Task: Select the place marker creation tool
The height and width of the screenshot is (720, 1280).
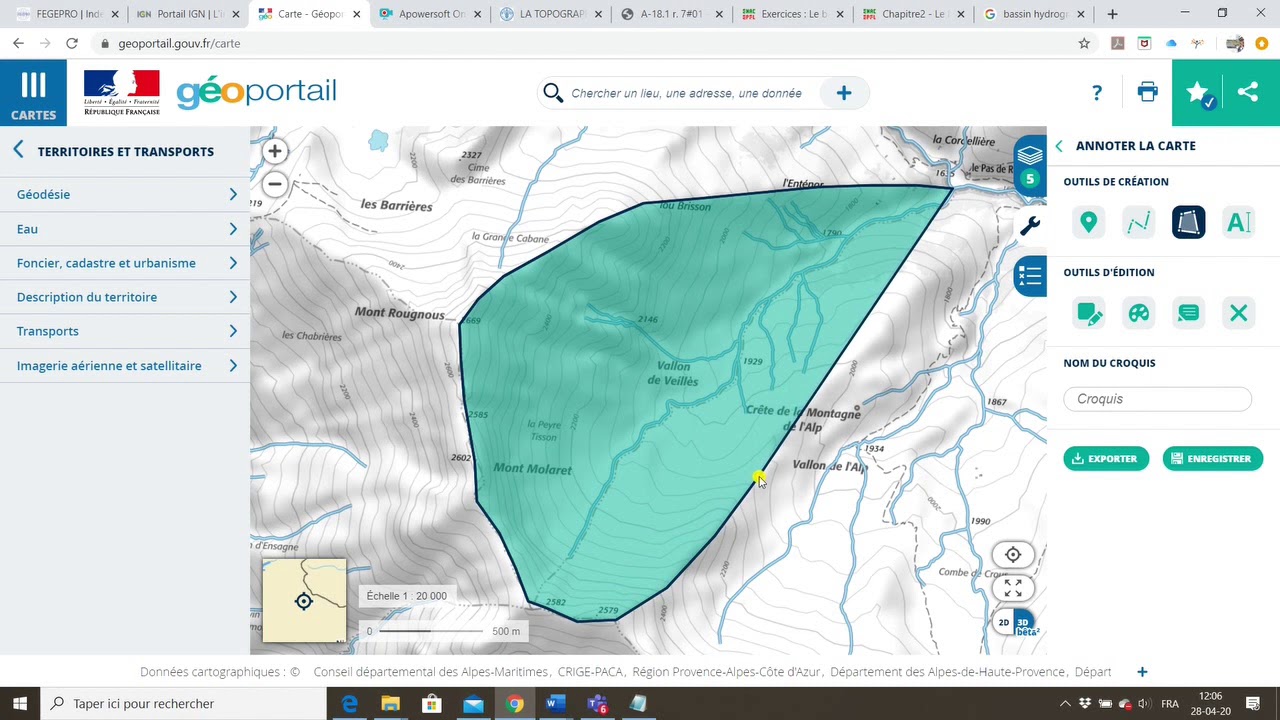Action: [1089, 222]
